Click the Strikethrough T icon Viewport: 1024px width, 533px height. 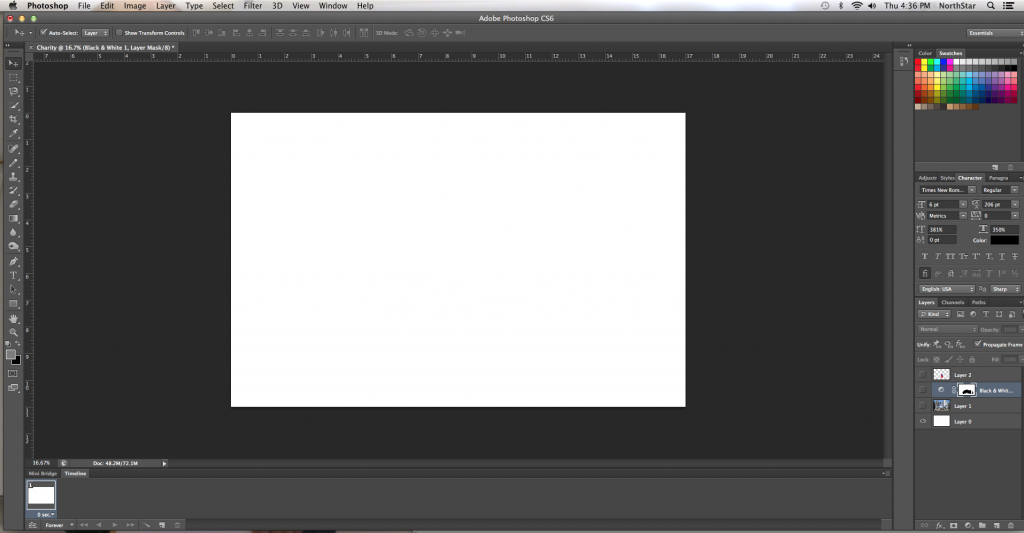tap(1014, 256)
